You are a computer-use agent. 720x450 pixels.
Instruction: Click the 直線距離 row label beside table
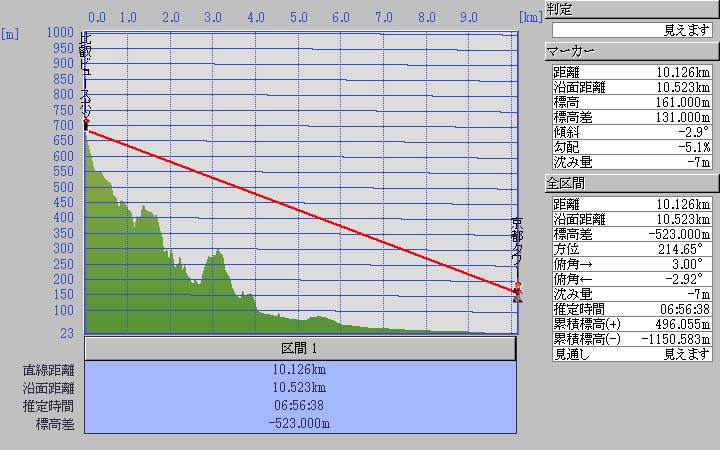pos(49,370)
